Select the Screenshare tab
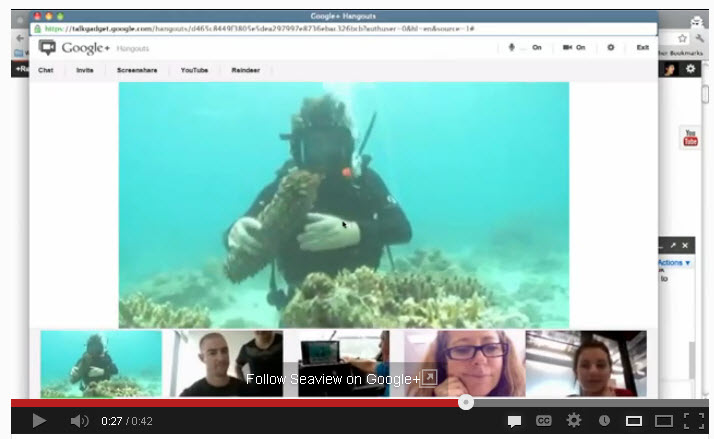This screenshot has height=439, width=714. coord(136,70)
